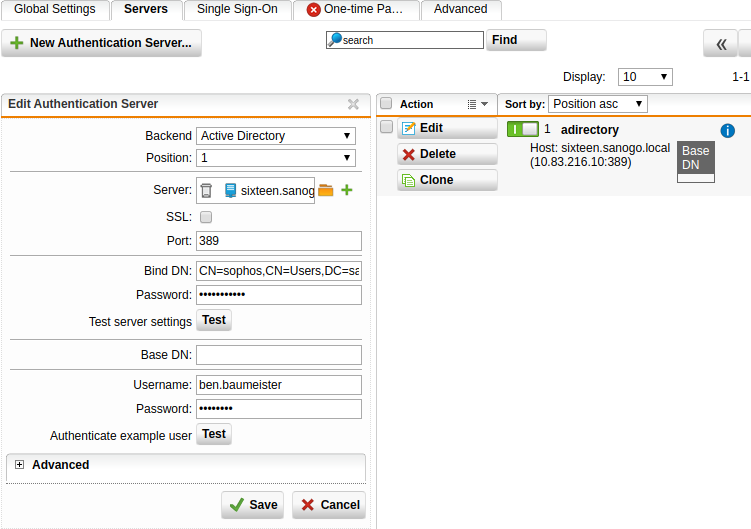Screen dimensions: 751x529
Task: Open the Action list menu icon
Action: click(478, 104)
